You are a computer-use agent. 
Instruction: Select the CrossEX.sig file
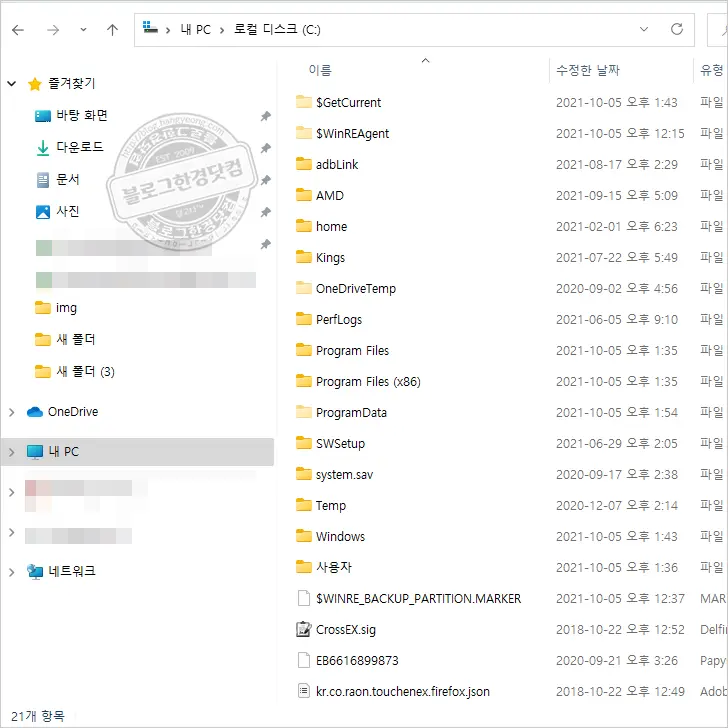336,630
